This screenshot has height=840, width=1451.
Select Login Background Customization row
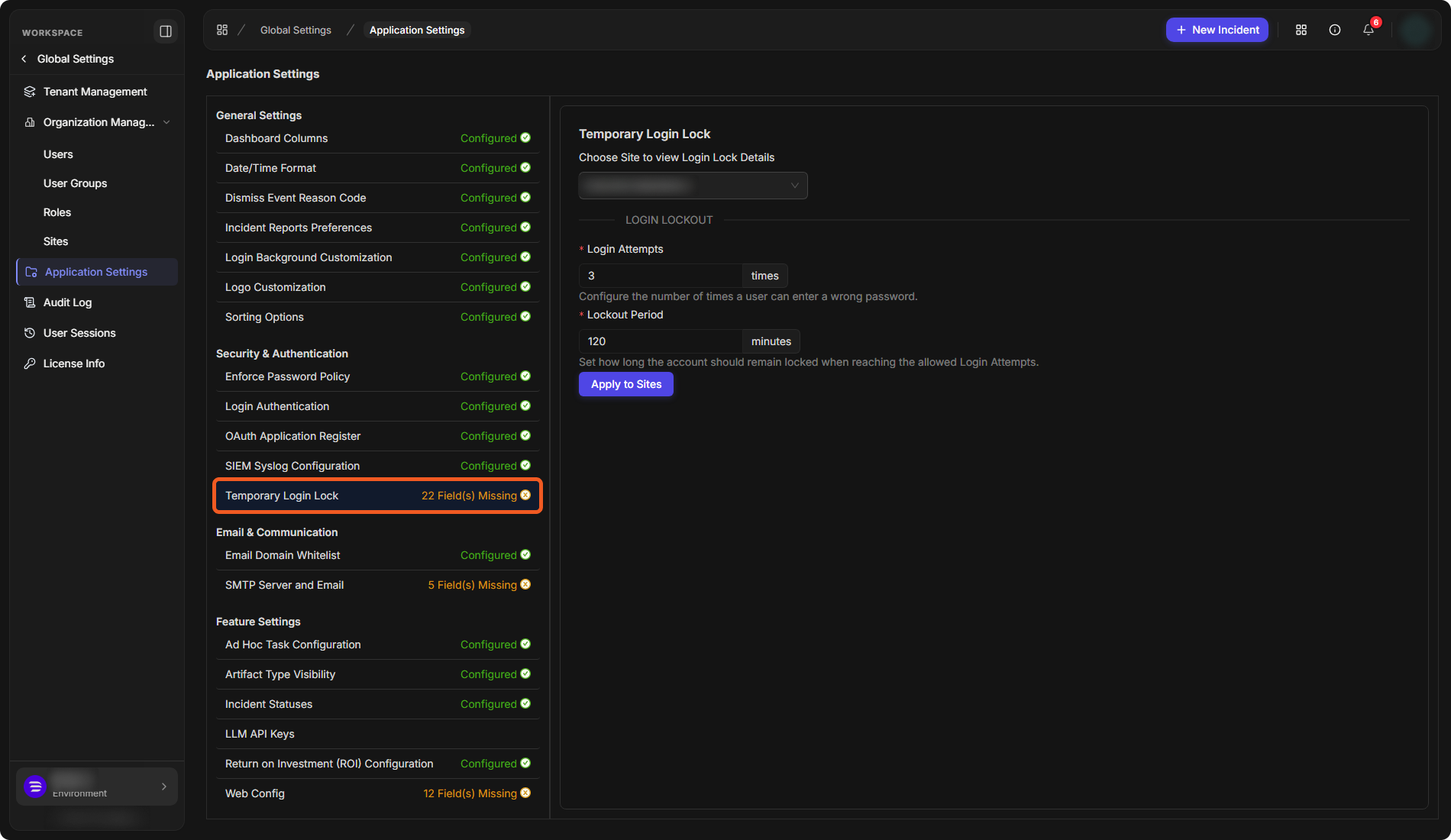(377, 257)
